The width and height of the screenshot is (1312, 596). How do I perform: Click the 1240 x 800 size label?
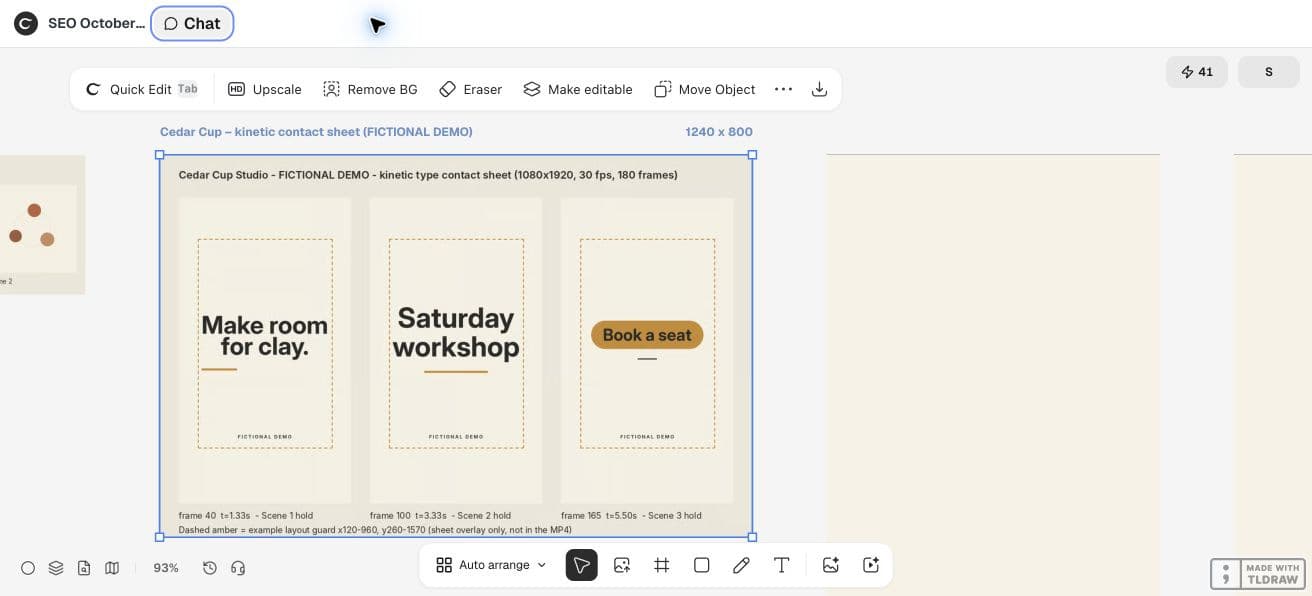coord(719,132)
